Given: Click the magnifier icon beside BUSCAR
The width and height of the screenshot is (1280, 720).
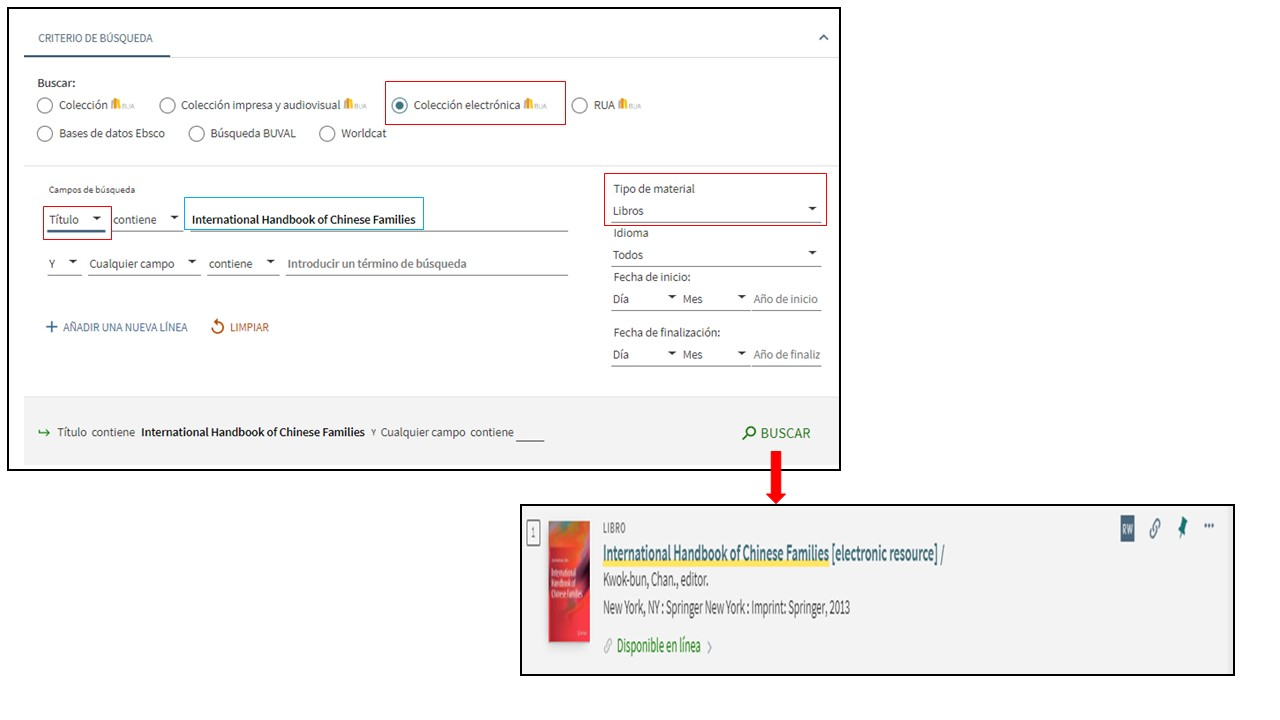Looking at the screenshot, I should [749, 433].
